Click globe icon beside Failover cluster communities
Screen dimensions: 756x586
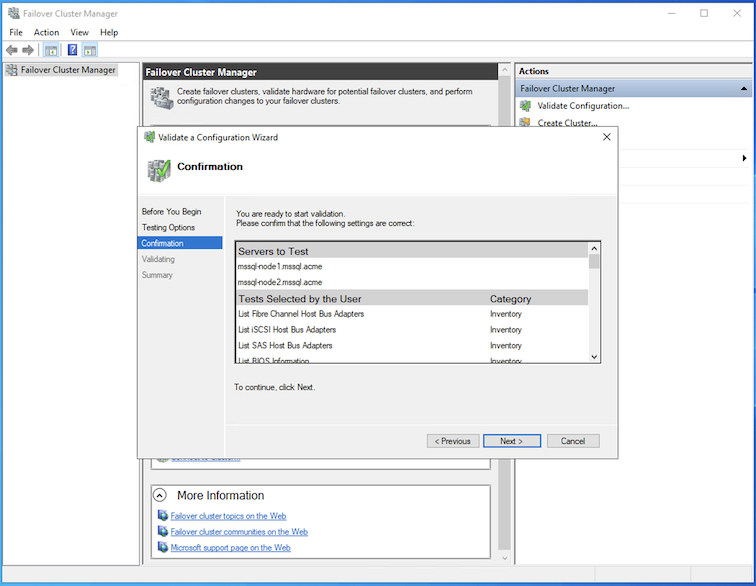(x=163, y=531)
